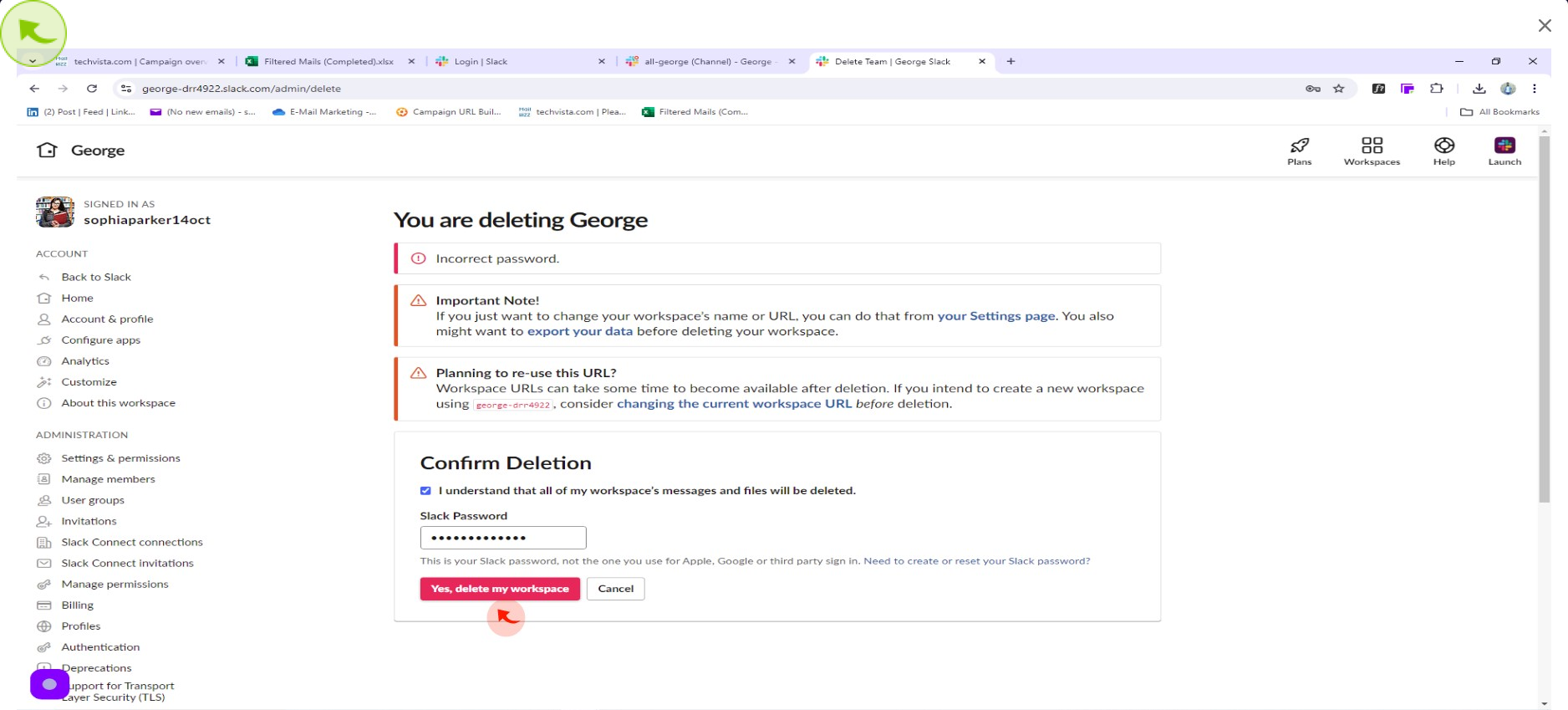The height and width of the screenshot is (710, 1568).
Task: Cancel the workspace deletion
Action: (615, 589)
